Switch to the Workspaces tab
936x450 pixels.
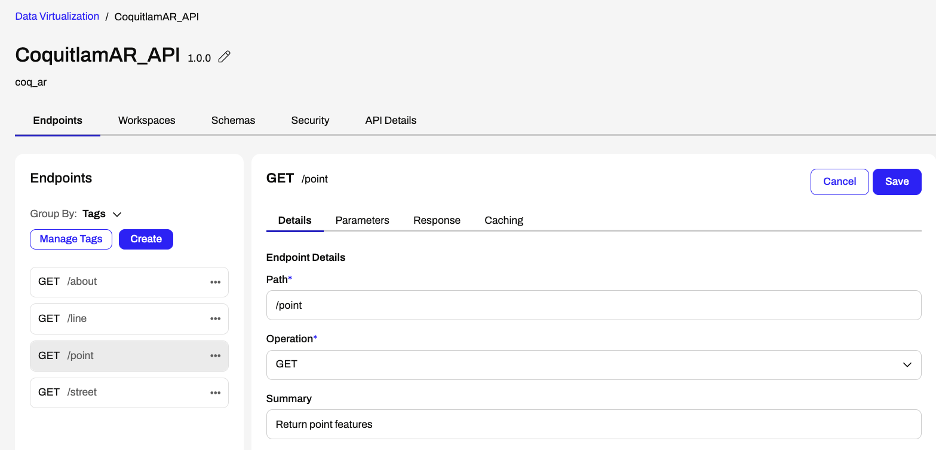click(146, 120)
